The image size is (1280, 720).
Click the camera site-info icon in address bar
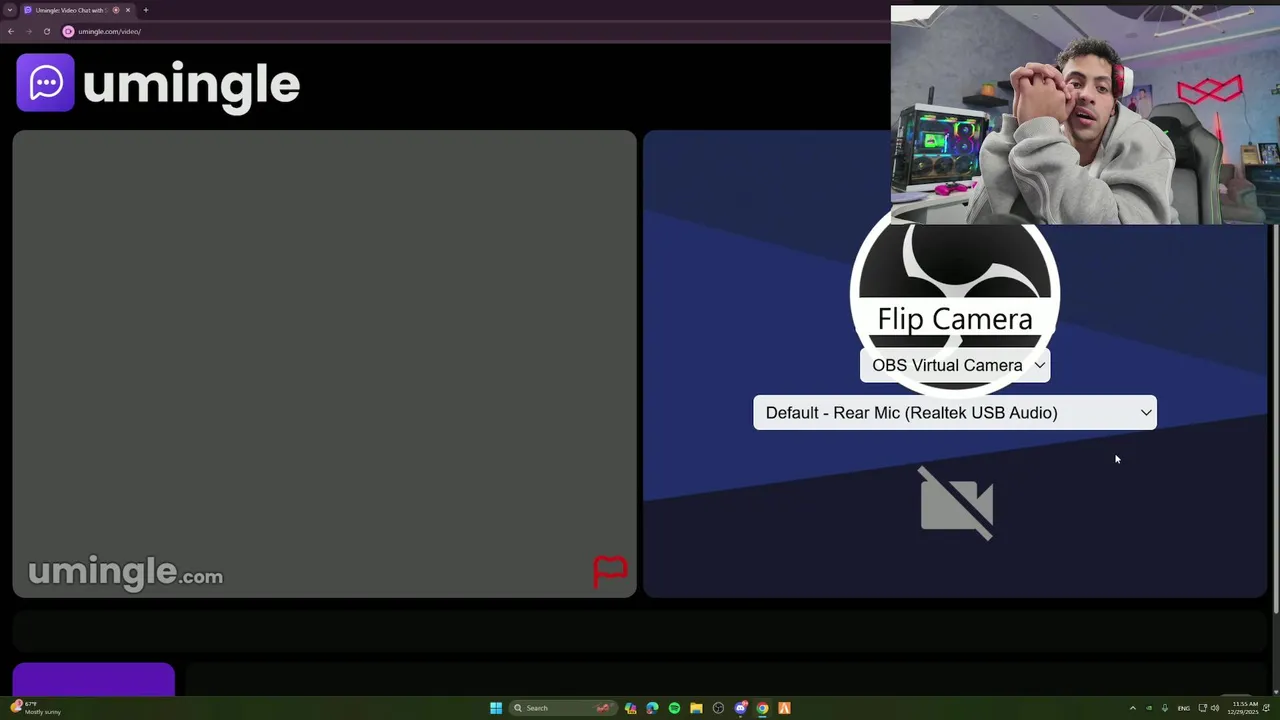[x=68, y=31]
